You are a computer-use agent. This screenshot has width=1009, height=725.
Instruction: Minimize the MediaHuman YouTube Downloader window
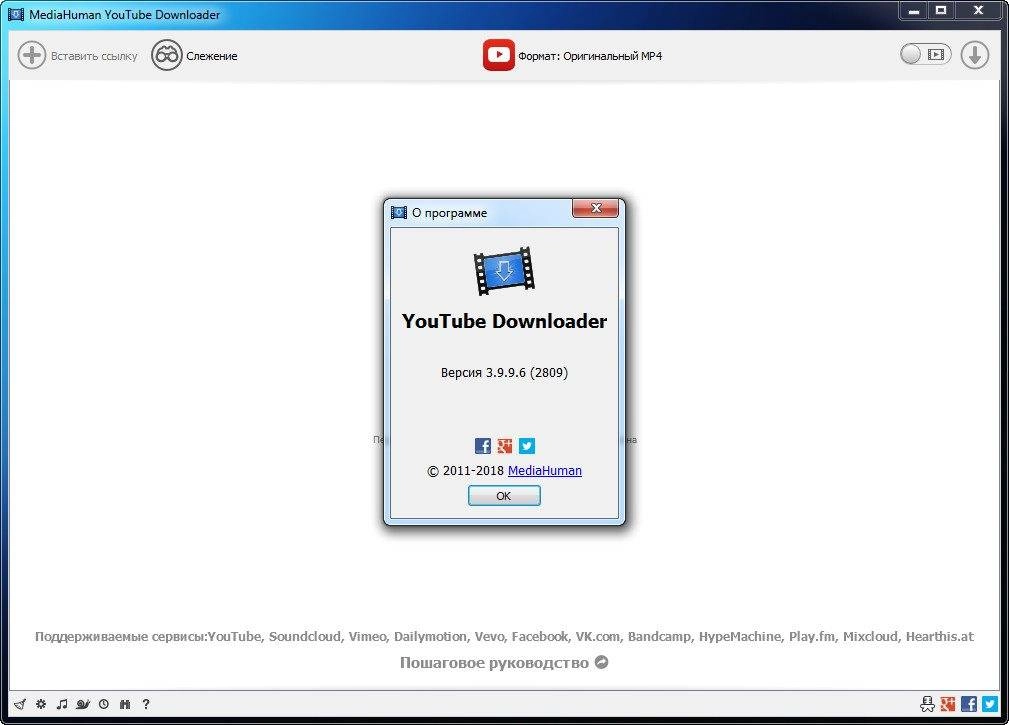(x=914, y=10)
